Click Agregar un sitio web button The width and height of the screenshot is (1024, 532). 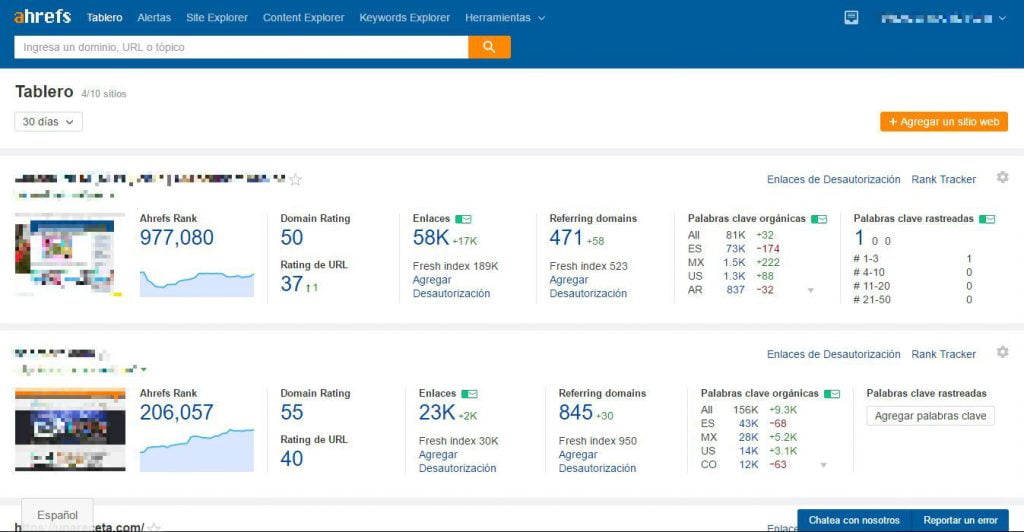[944, 121]
